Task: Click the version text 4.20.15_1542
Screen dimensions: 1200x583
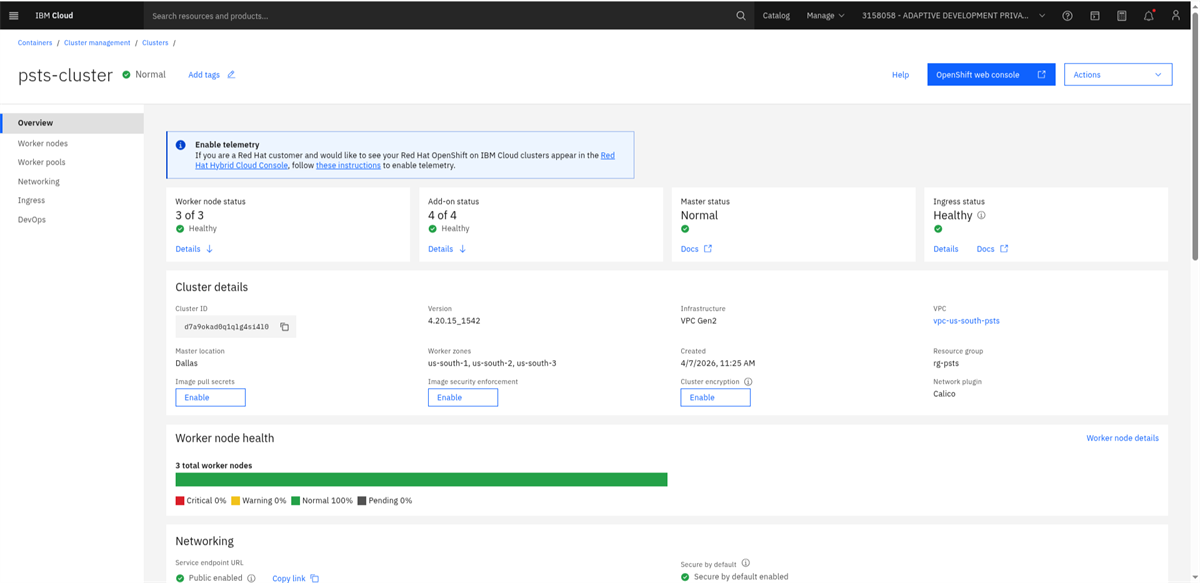Action: (454, 321)
